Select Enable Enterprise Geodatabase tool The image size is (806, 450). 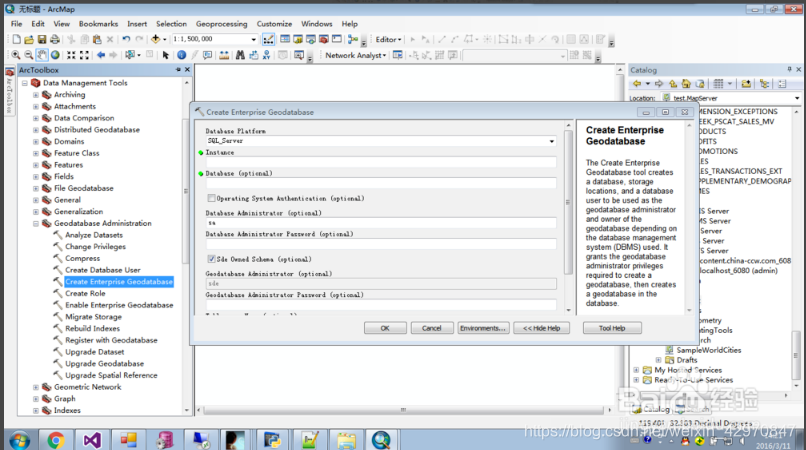tap(119, 305)
